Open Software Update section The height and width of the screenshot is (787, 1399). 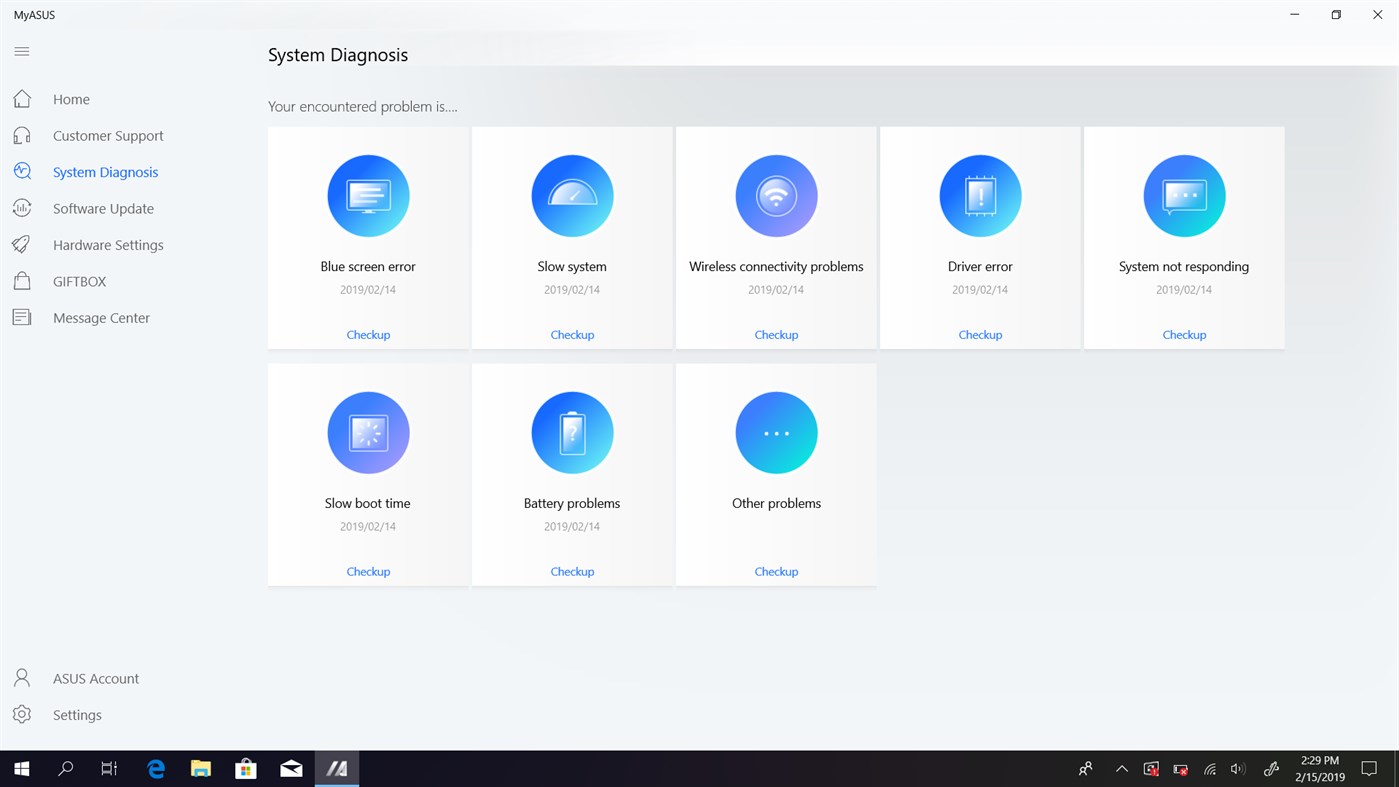103,209
